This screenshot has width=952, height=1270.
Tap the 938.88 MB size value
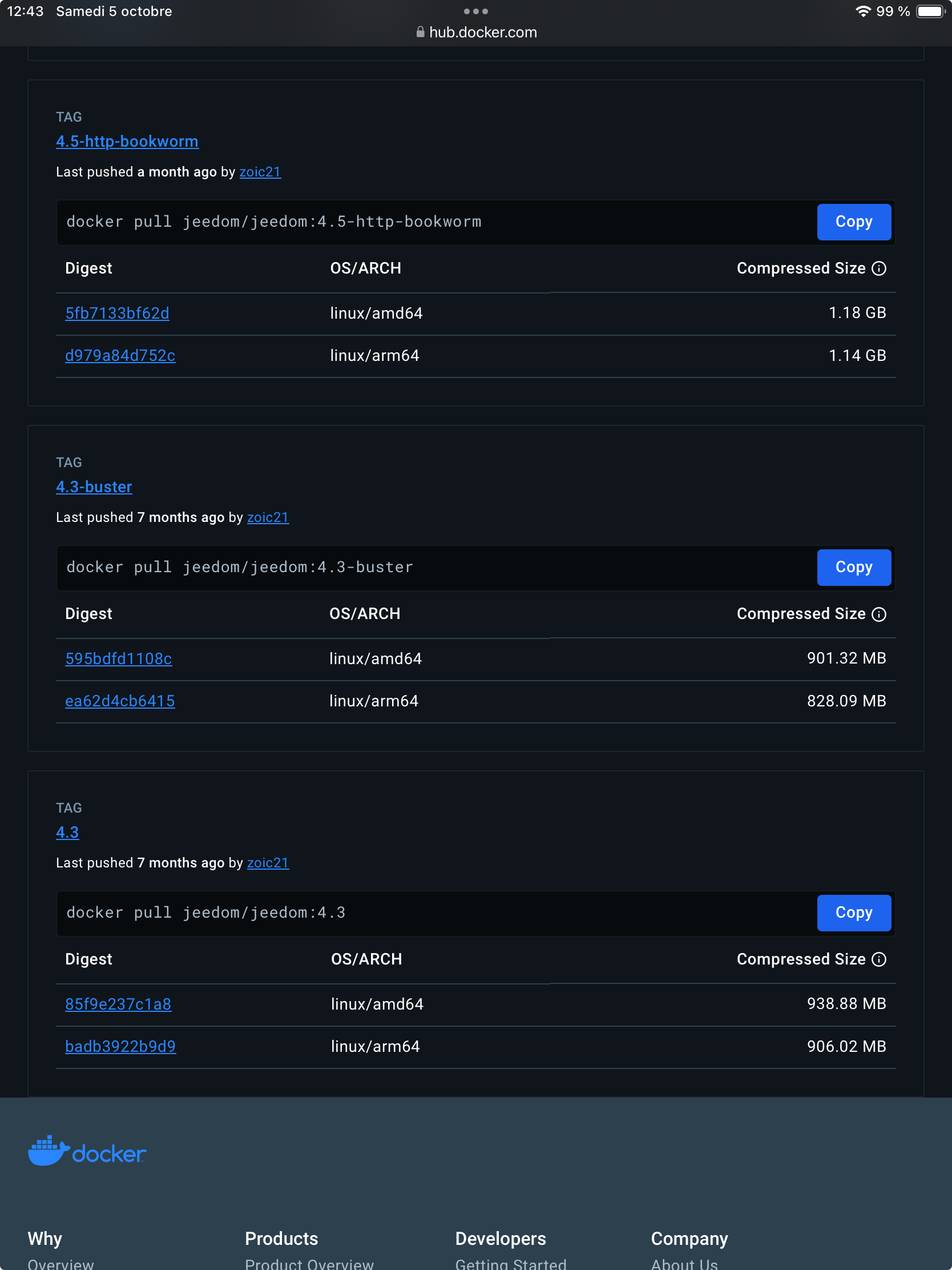coord(846,1003)
